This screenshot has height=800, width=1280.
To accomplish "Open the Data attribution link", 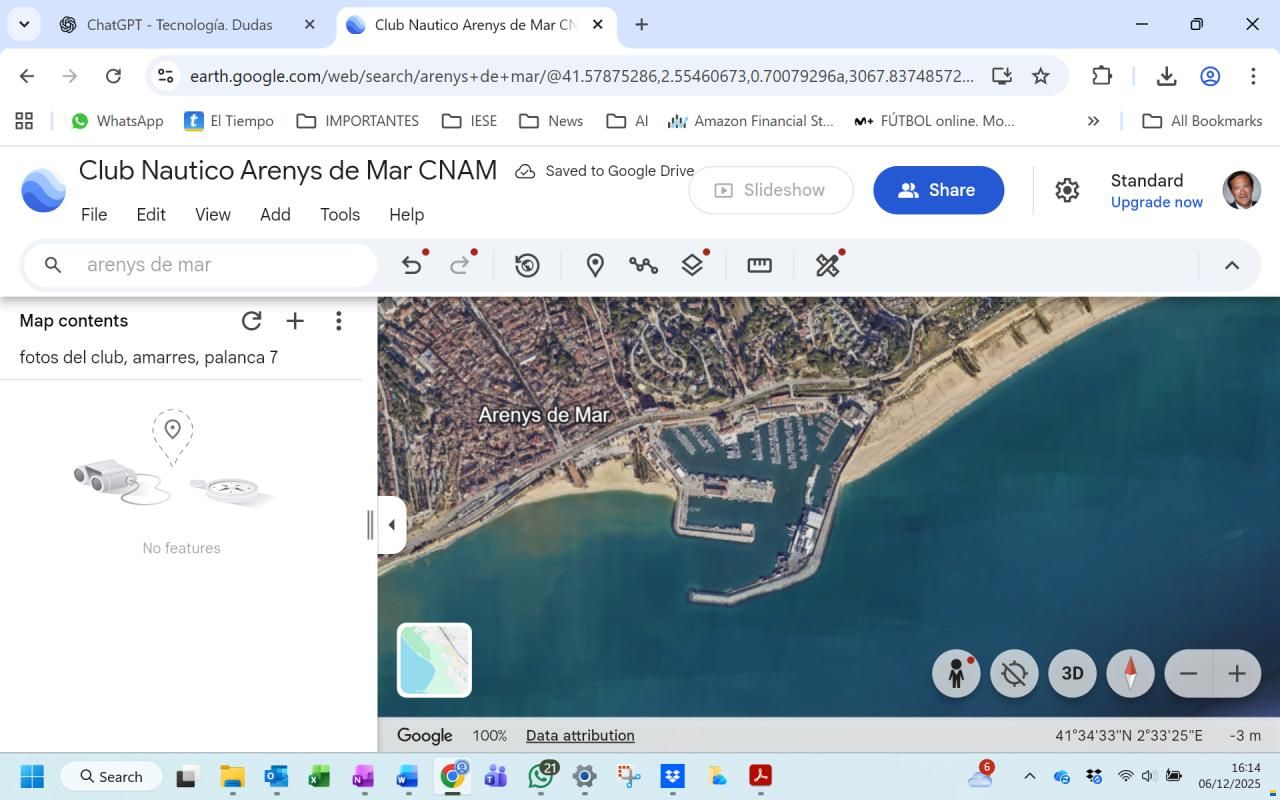I will tap(580, 736).
